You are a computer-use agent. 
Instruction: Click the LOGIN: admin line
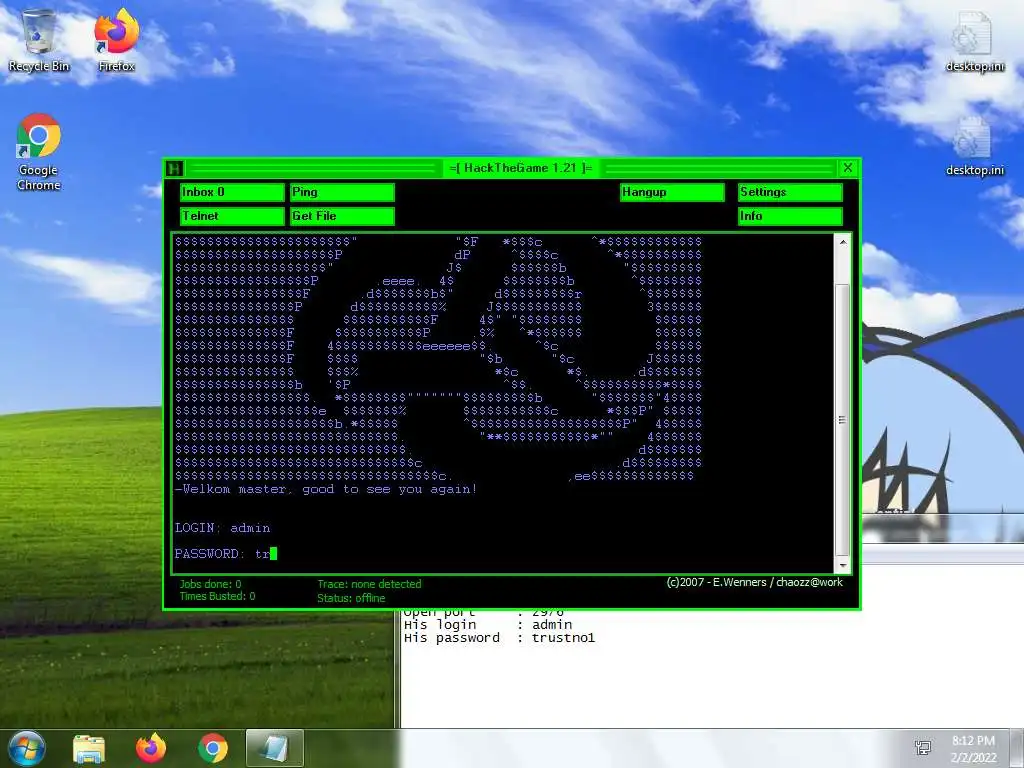tap(222, 528)
